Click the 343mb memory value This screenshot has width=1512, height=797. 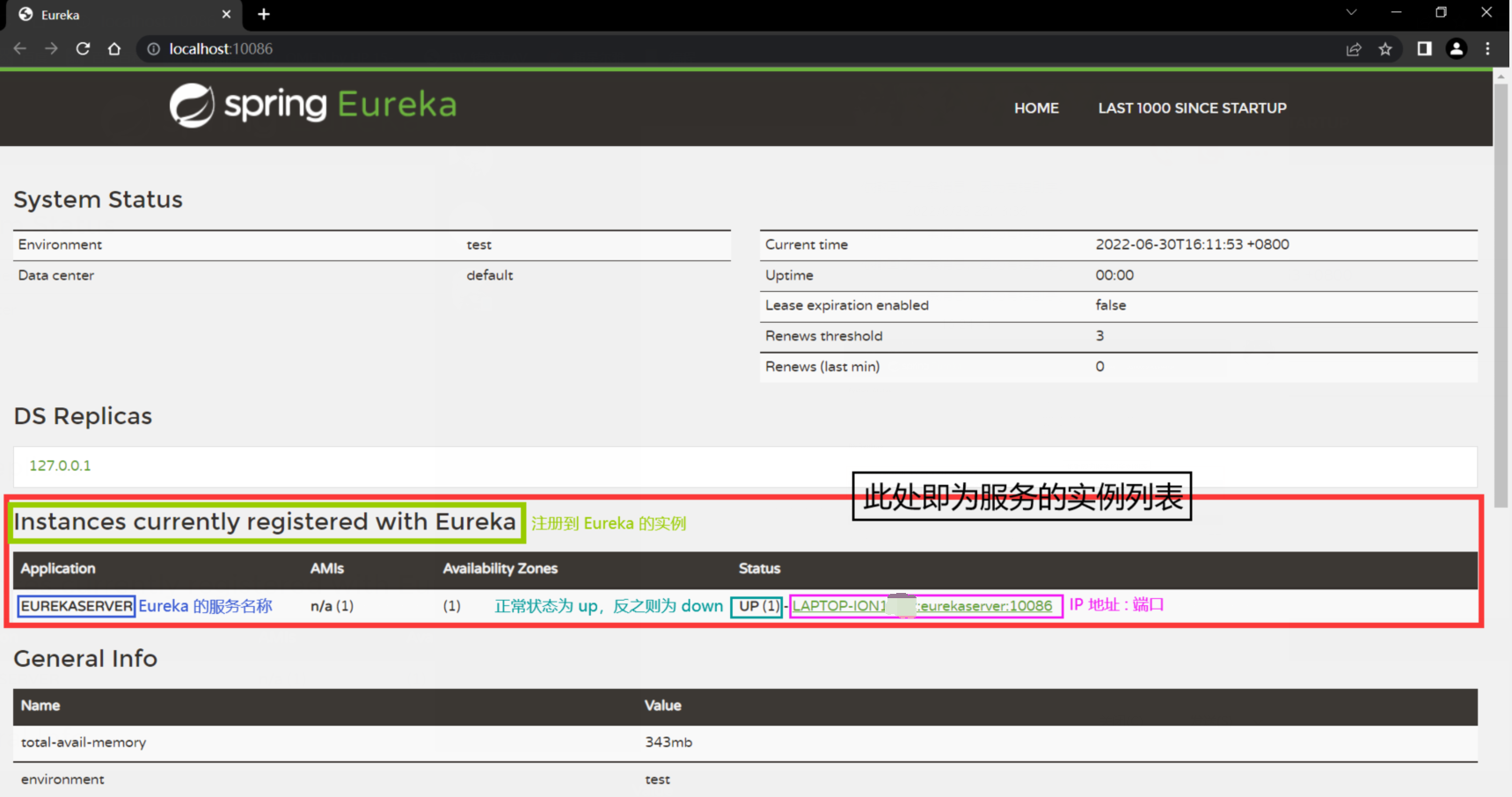click(x=668, y=742)
